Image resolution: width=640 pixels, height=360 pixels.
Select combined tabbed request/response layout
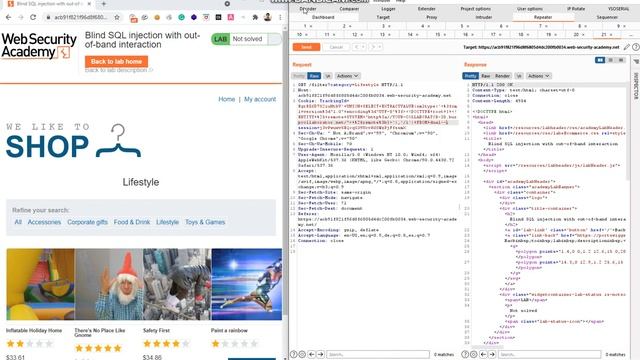(621, 60)
